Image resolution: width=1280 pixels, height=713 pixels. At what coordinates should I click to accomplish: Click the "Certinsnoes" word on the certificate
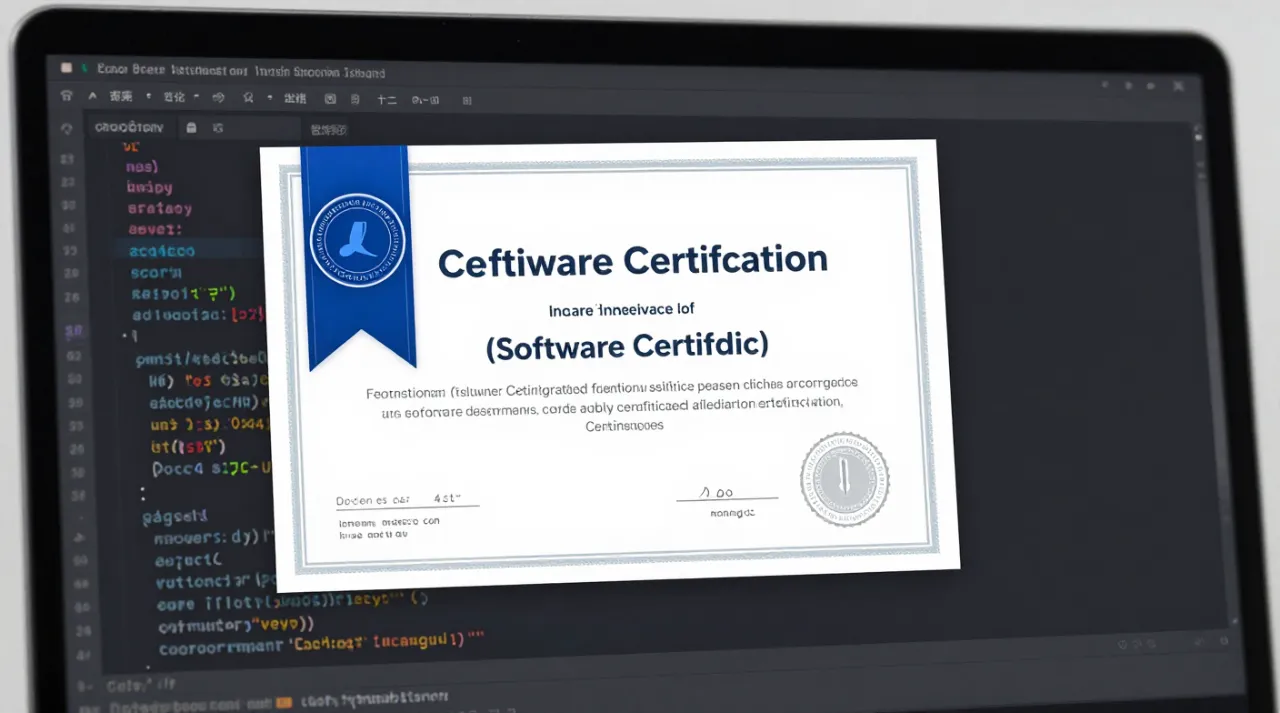click(x=624, y=426)
